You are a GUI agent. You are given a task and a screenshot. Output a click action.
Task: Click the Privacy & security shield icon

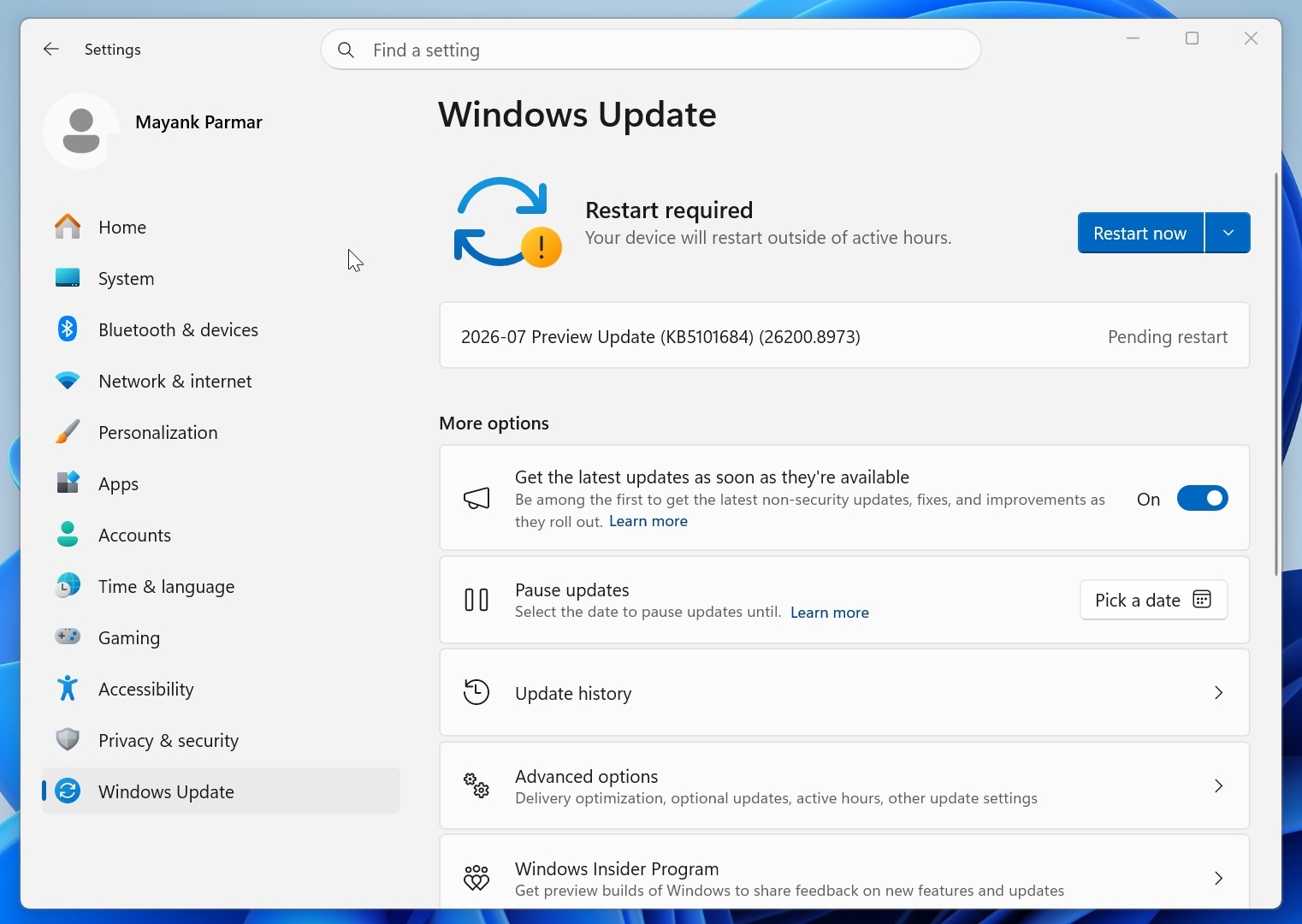pyautogui.click(x=68, y=739)
